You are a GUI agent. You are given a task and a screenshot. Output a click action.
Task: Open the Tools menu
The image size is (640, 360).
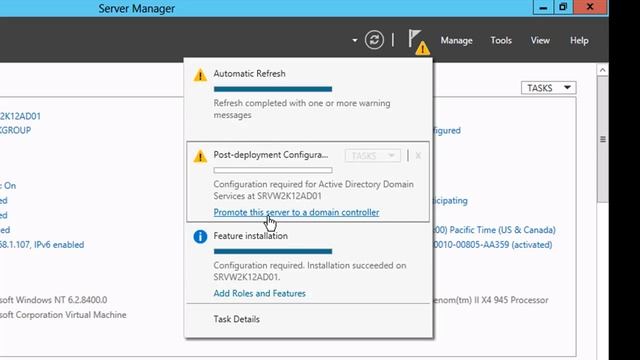(501, 40)
